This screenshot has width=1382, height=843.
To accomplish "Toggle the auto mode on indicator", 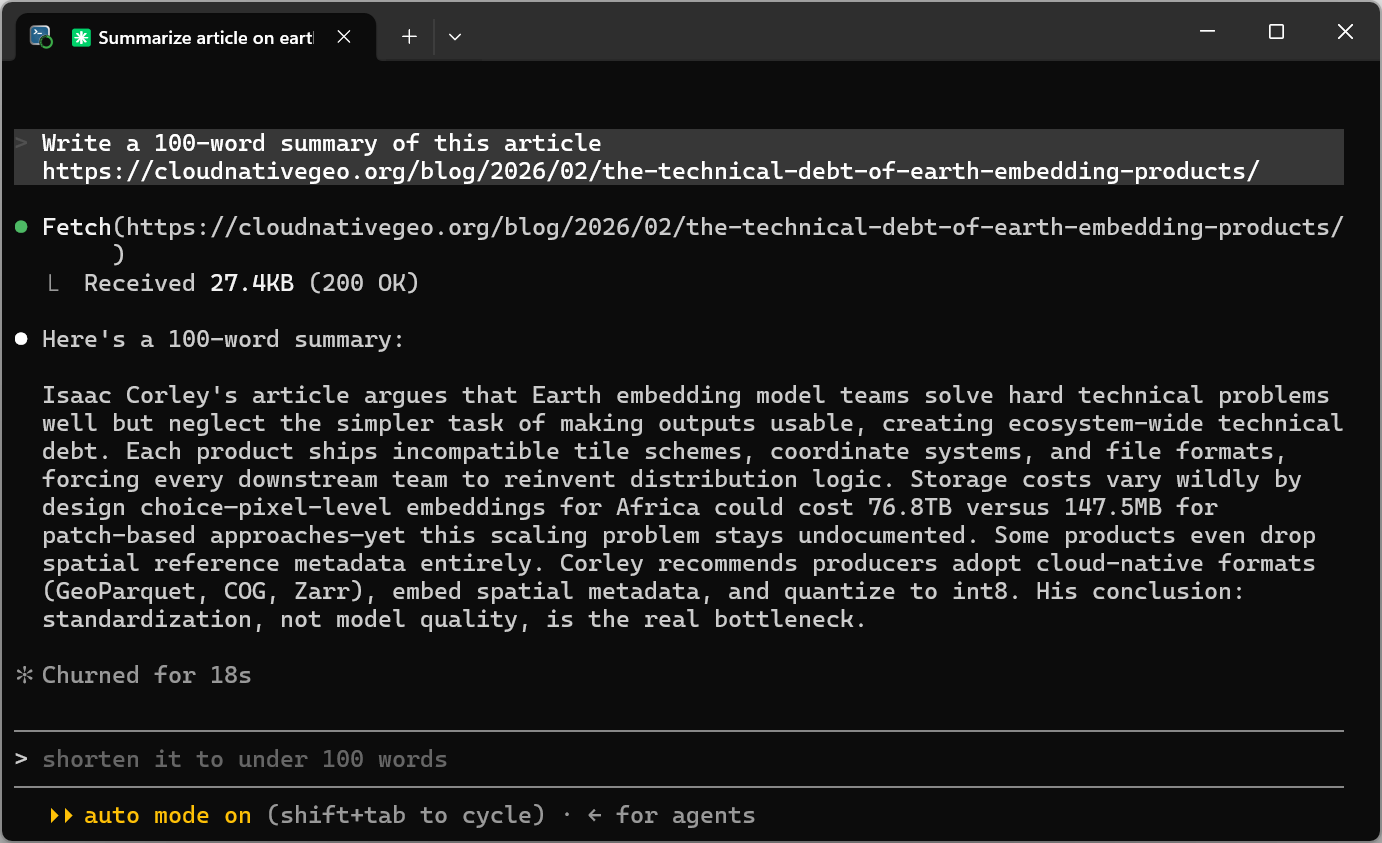I will 168,815.
